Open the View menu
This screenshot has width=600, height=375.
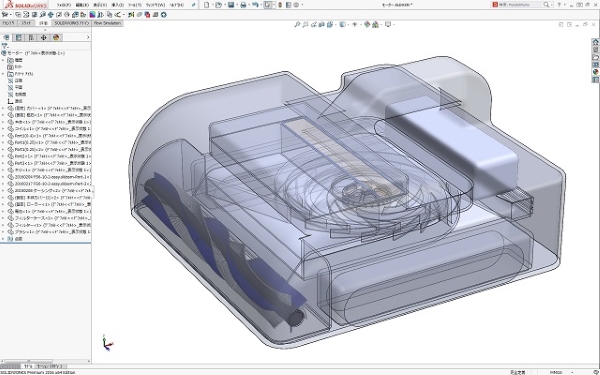[100, 5]
